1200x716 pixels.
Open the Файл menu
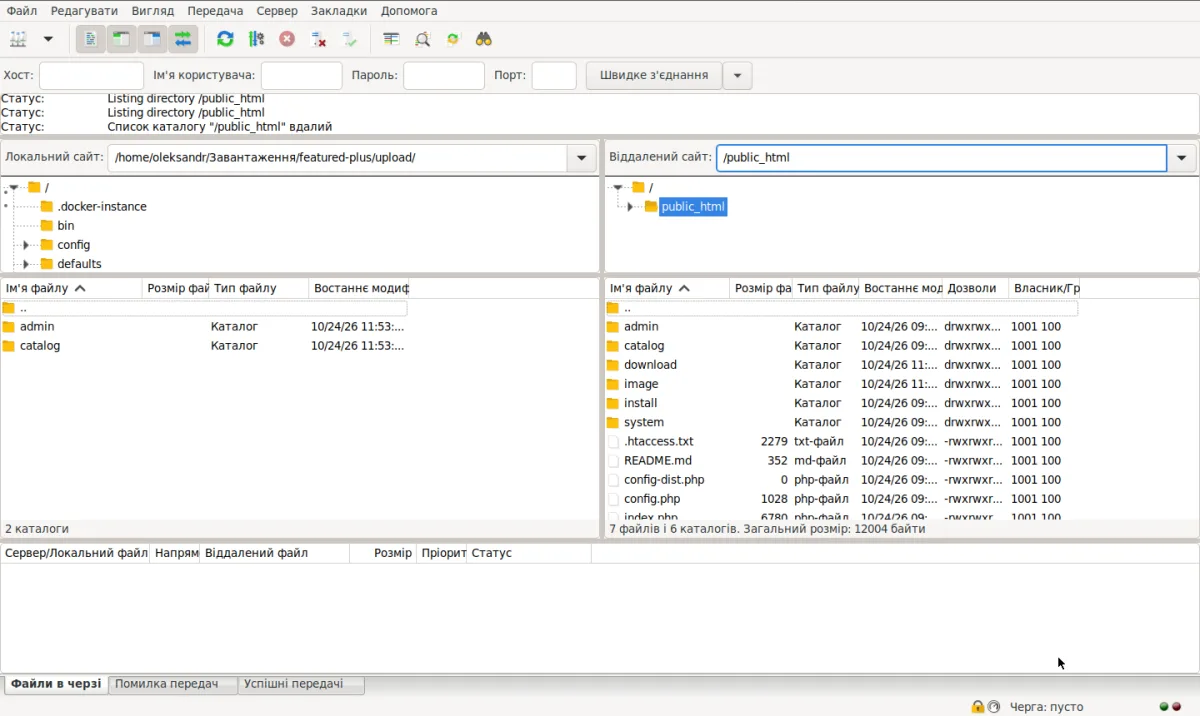coord(22,10)
